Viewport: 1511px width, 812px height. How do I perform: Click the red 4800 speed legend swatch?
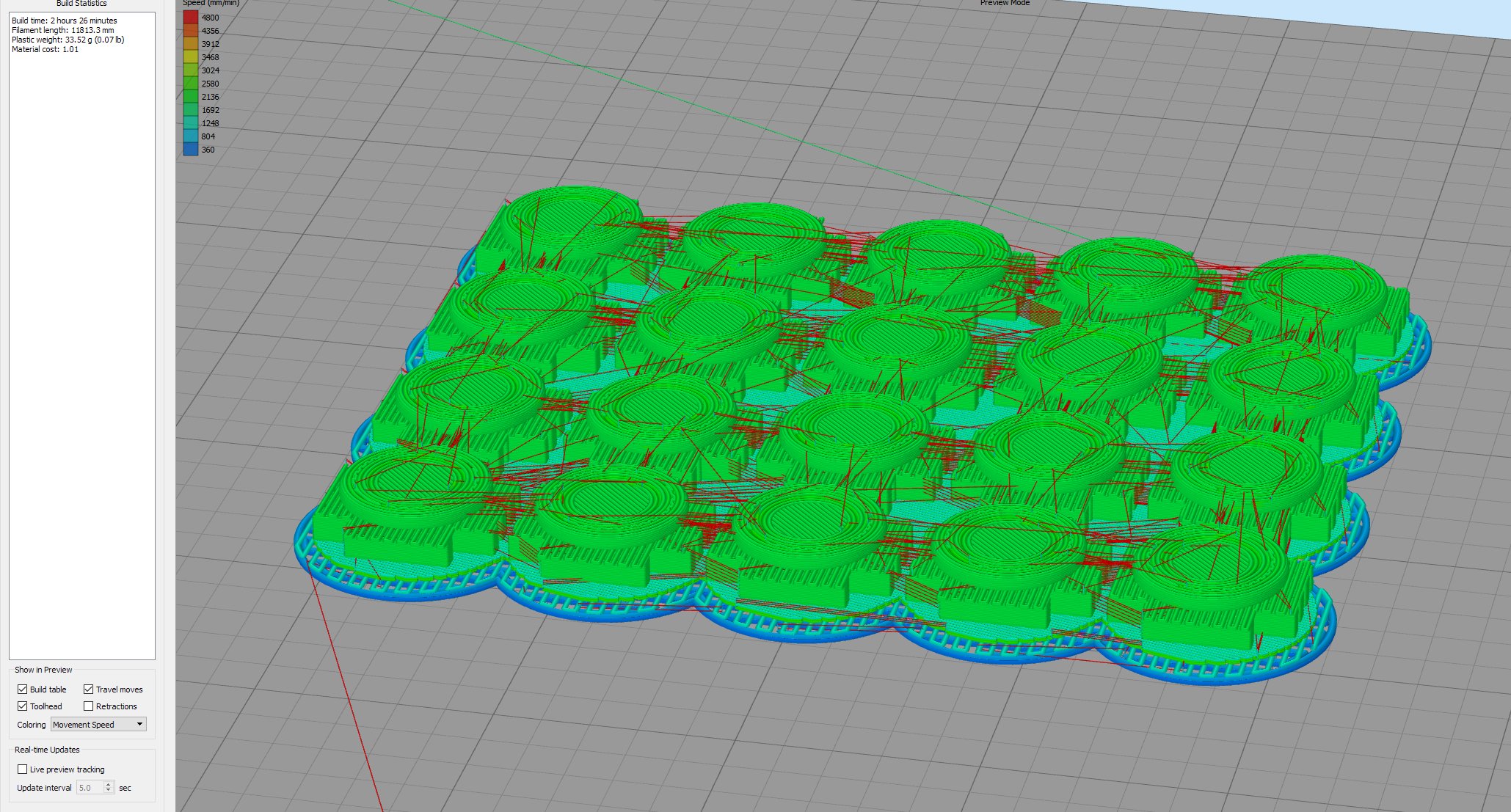(x=191, y=17)
